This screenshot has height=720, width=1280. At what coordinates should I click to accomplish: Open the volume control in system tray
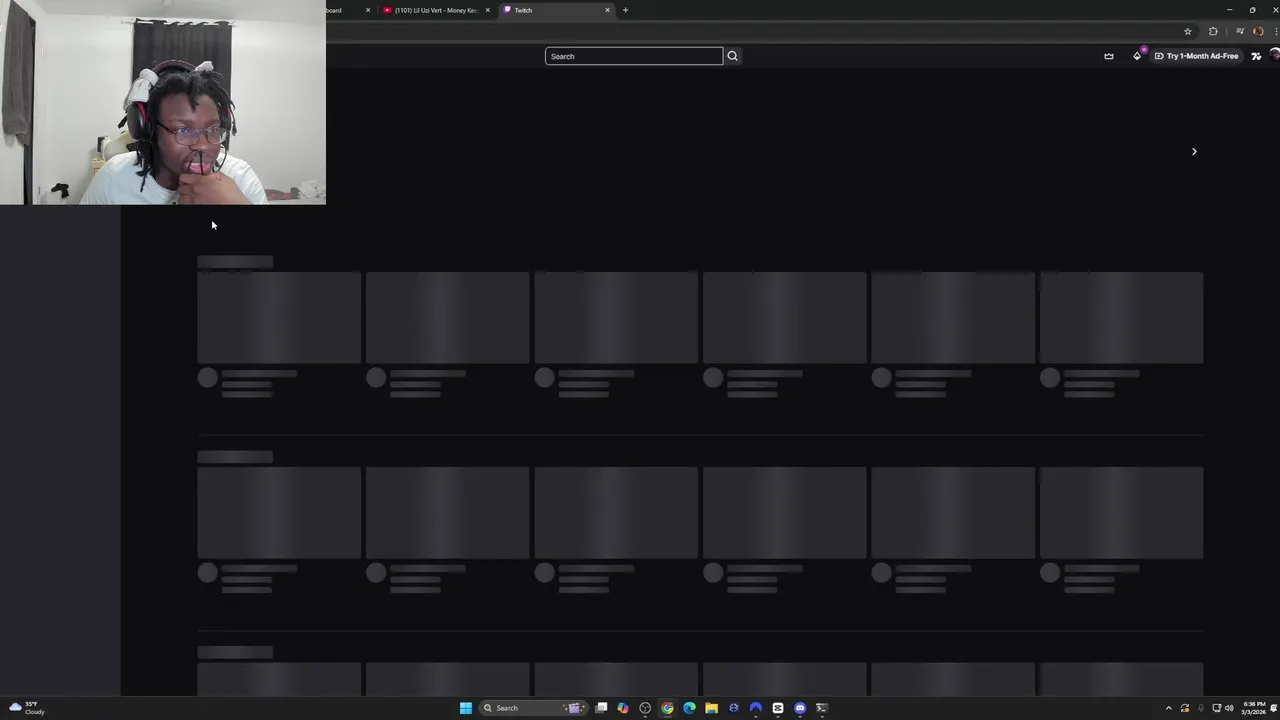[1229, 708]
